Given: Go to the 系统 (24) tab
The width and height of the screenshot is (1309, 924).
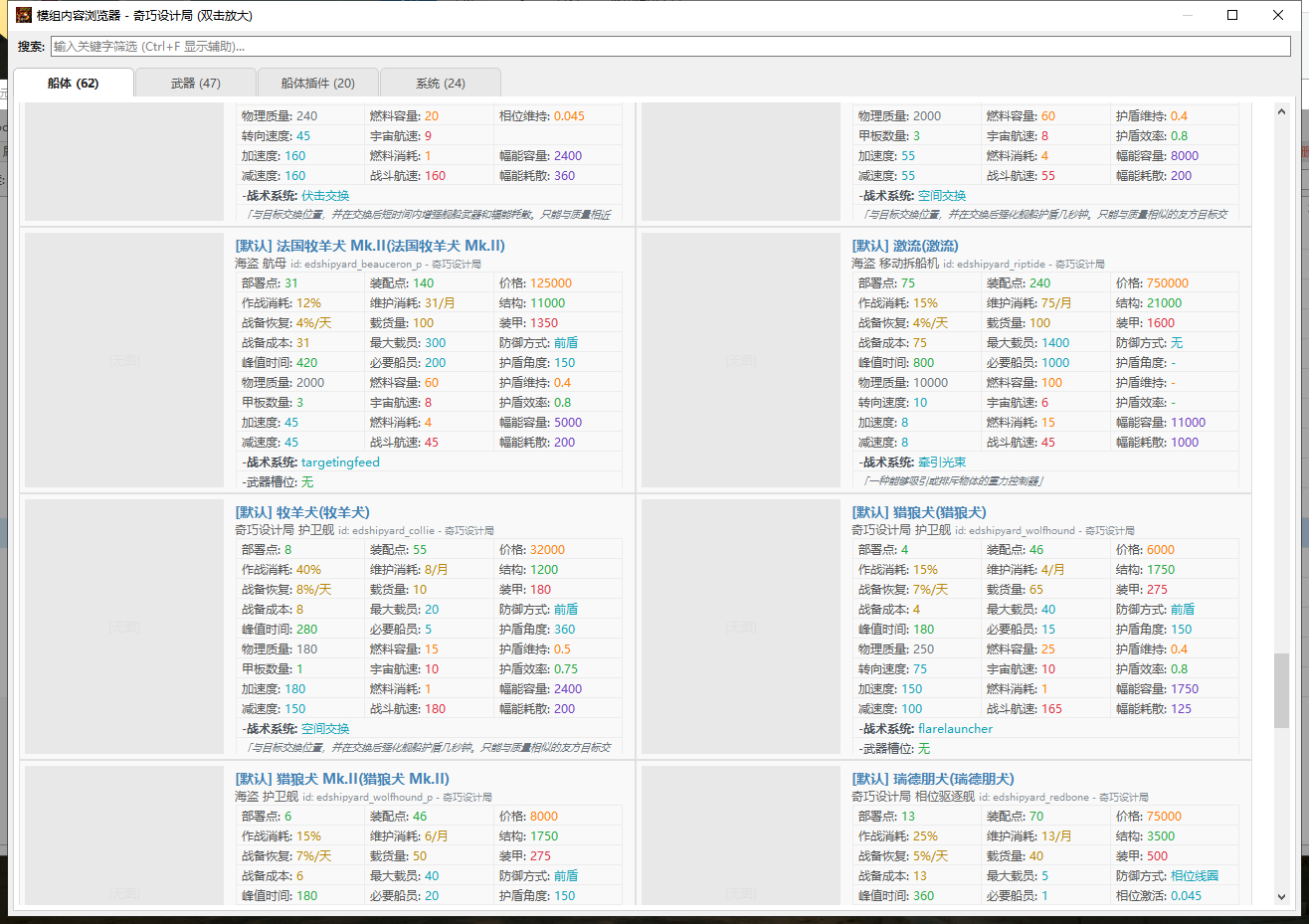Looking at the screenshot, I should point(441,83).
